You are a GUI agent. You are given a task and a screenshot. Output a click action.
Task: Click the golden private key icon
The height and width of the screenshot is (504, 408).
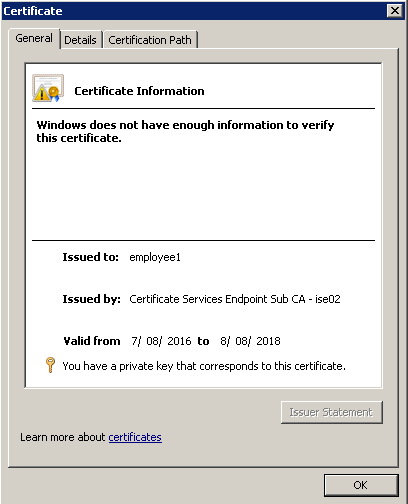point(50,365)
